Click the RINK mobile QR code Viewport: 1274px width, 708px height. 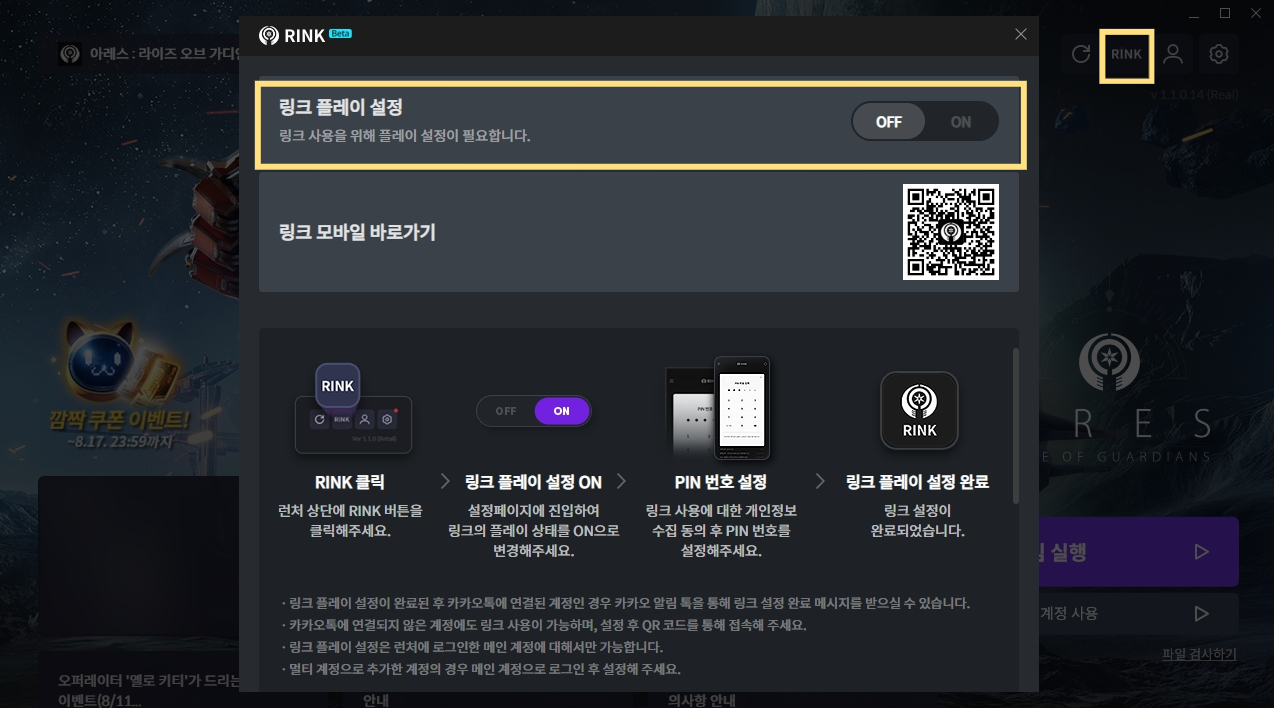click(950, 232)
